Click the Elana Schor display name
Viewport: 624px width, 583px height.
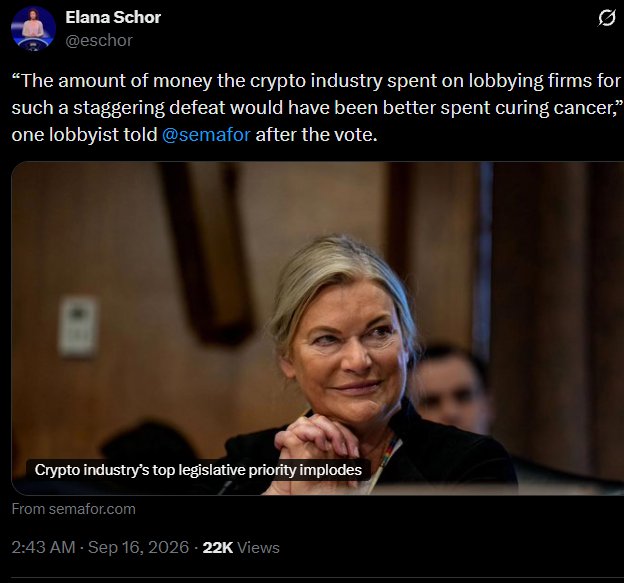113,17
